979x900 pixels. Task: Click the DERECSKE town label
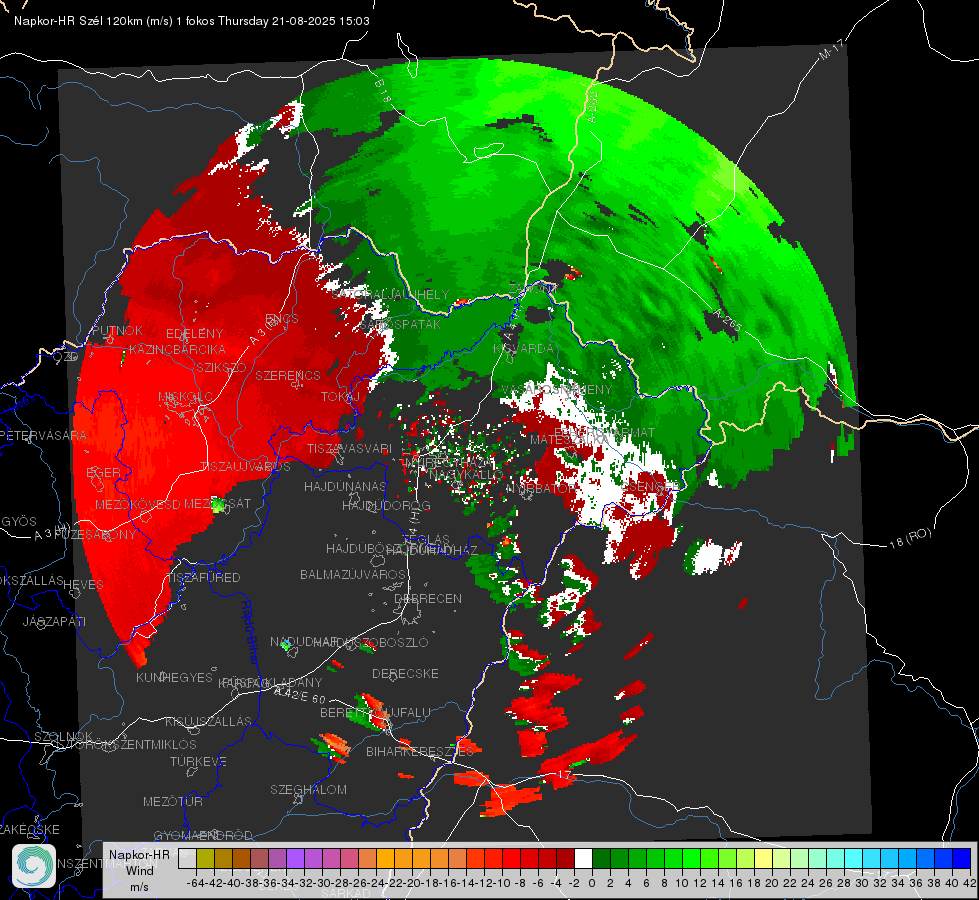pos(405,674)
